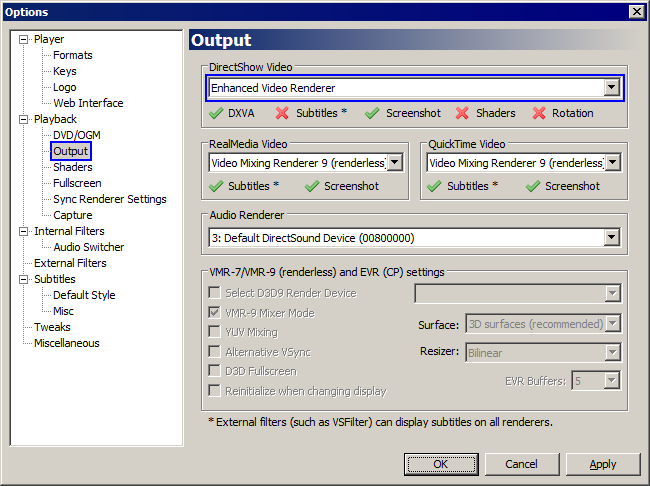
Task: Close the Options dialog window
Action: pos(636,12)
